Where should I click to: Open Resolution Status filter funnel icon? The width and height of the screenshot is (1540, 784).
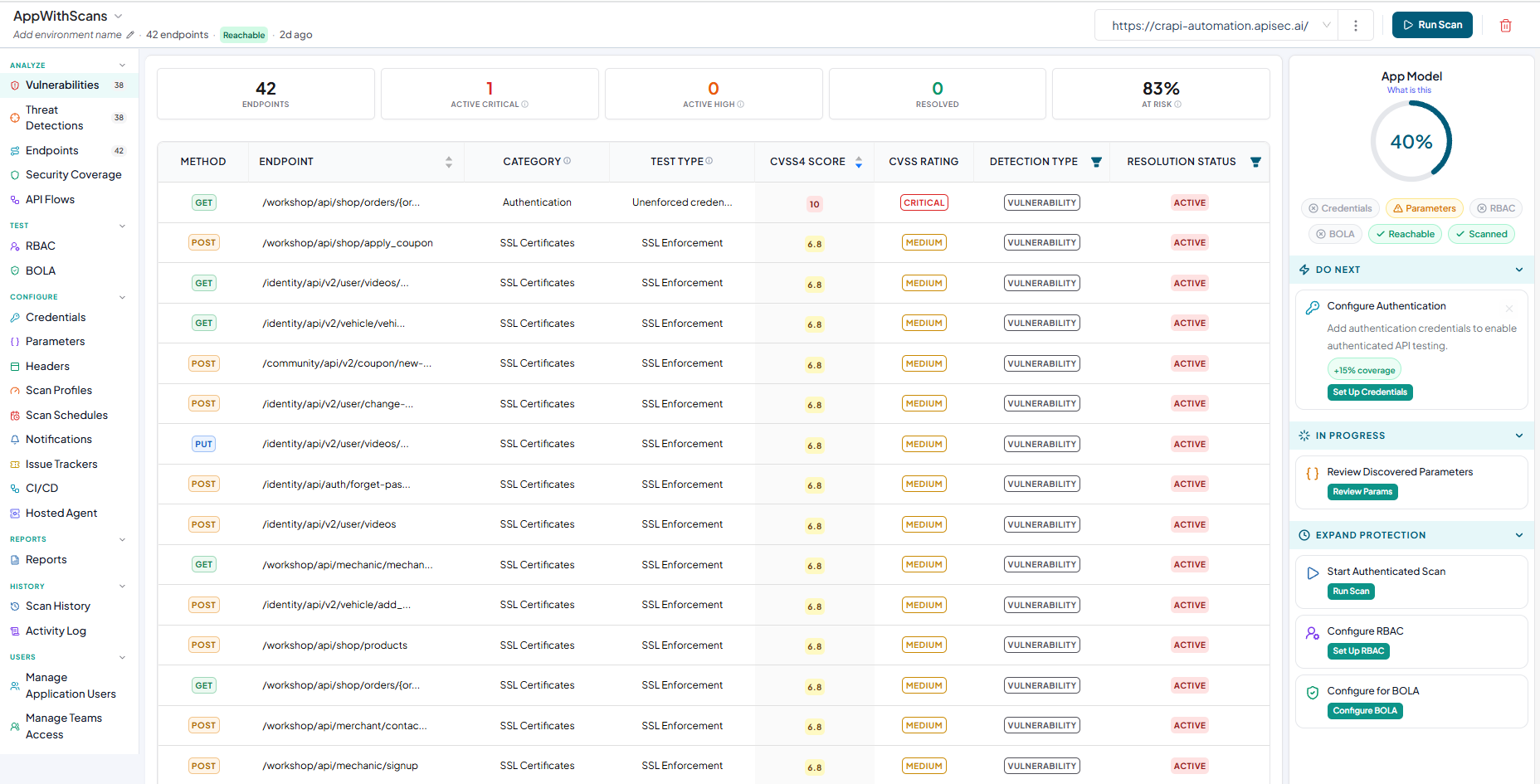[x=1255, y=162]
